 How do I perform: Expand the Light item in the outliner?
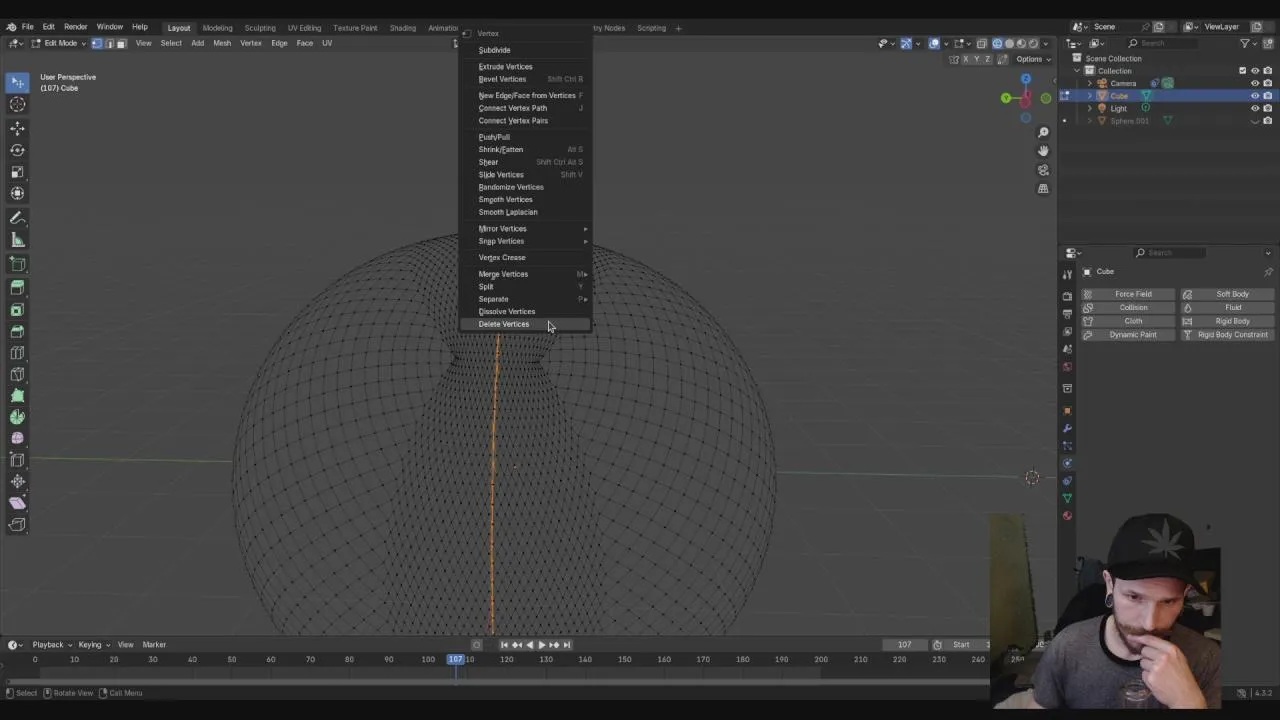[1090, 109]
